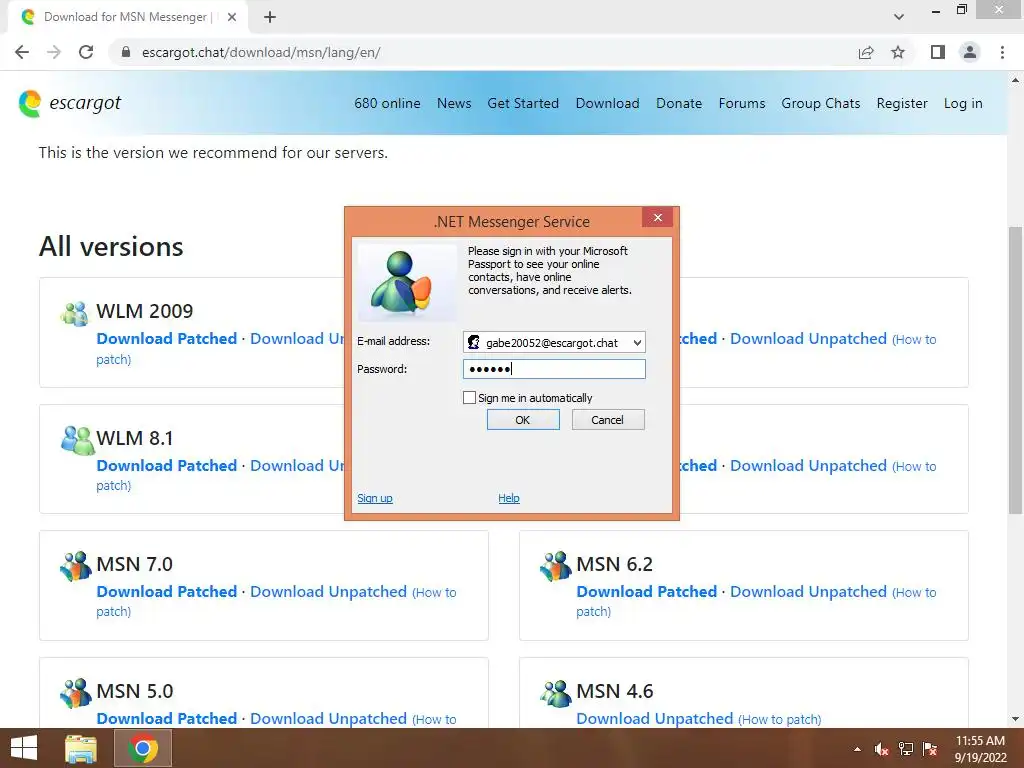
Task: Cancel the .NET Messenger sign-in dialog
Action: pyautogui.click(x=608, y=420)
